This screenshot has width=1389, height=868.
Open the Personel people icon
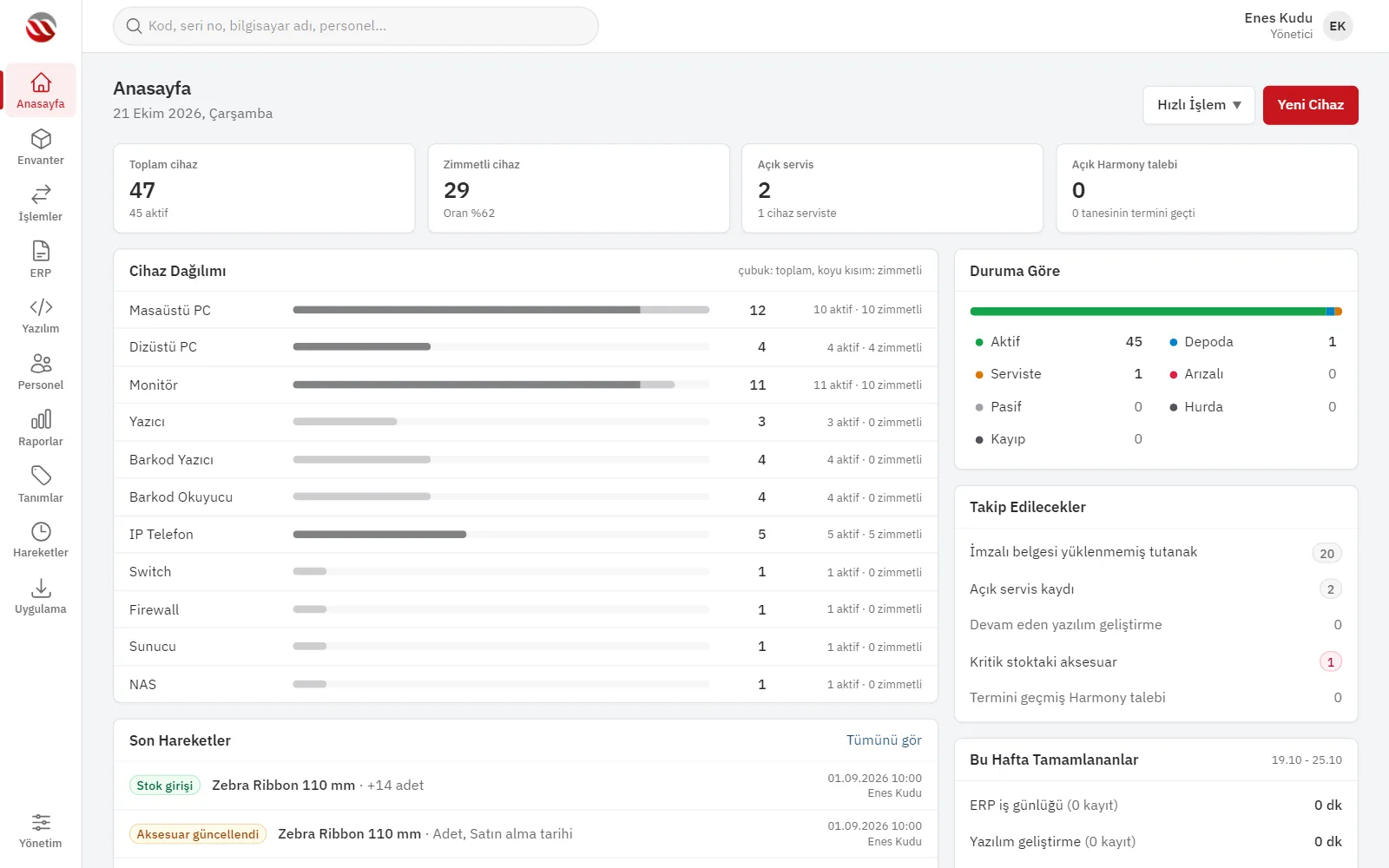point(41,363)
